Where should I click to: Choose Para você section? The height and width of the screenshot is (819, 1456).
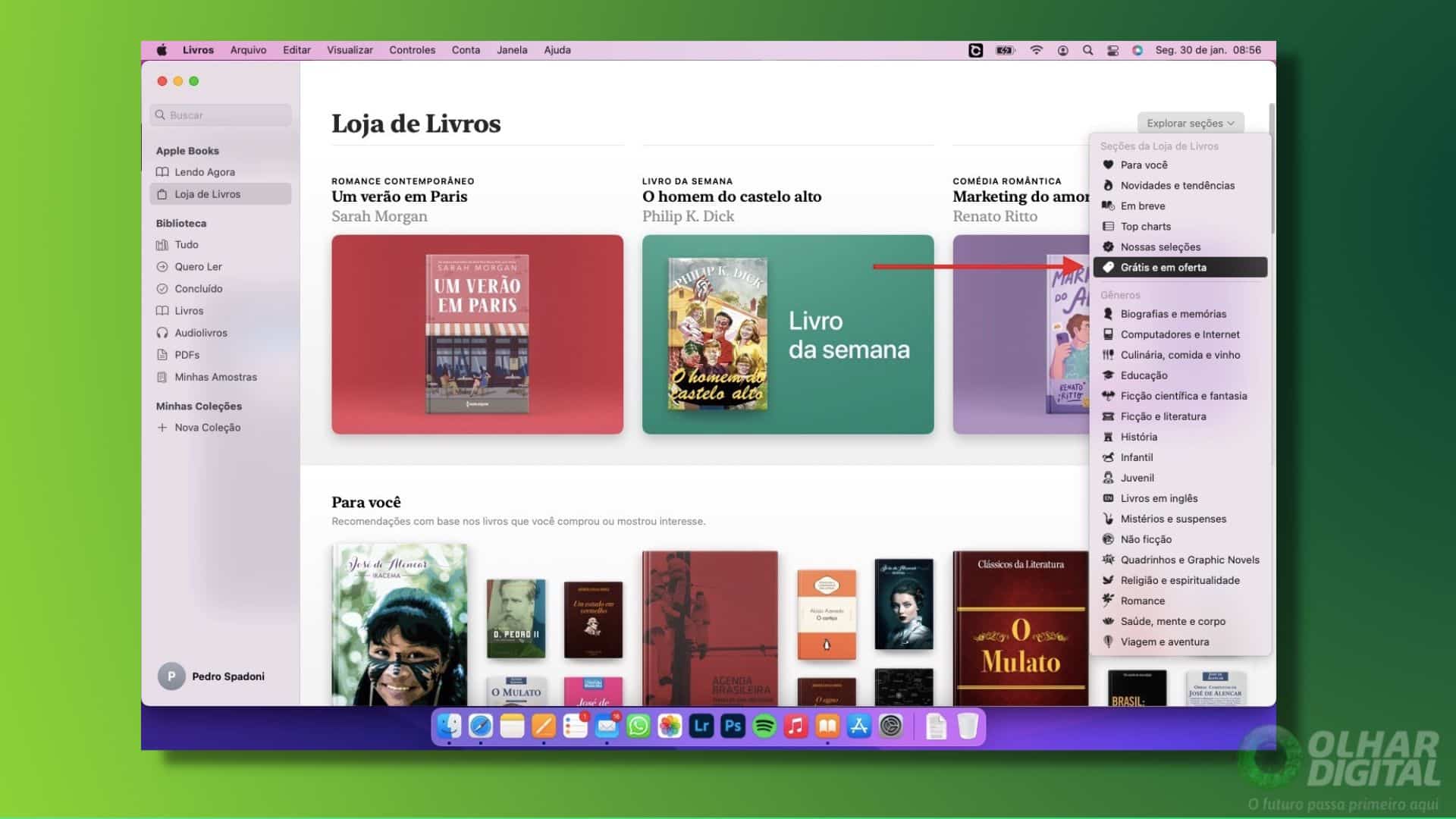click(1180, 165)
